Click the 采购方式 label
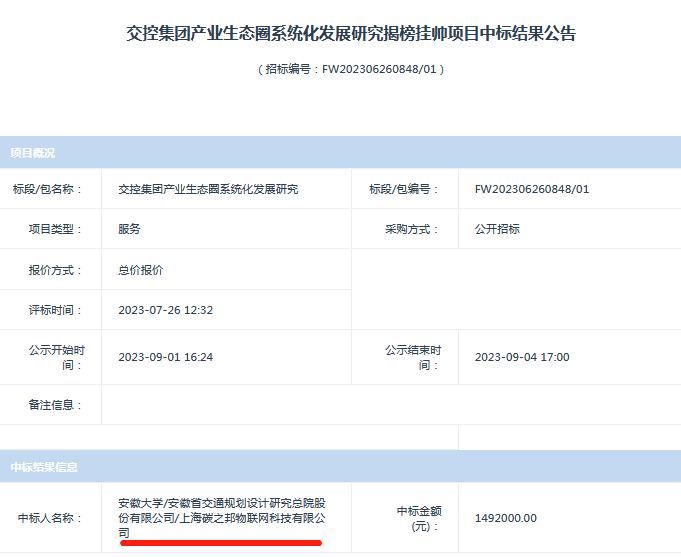 coord(412,229)
